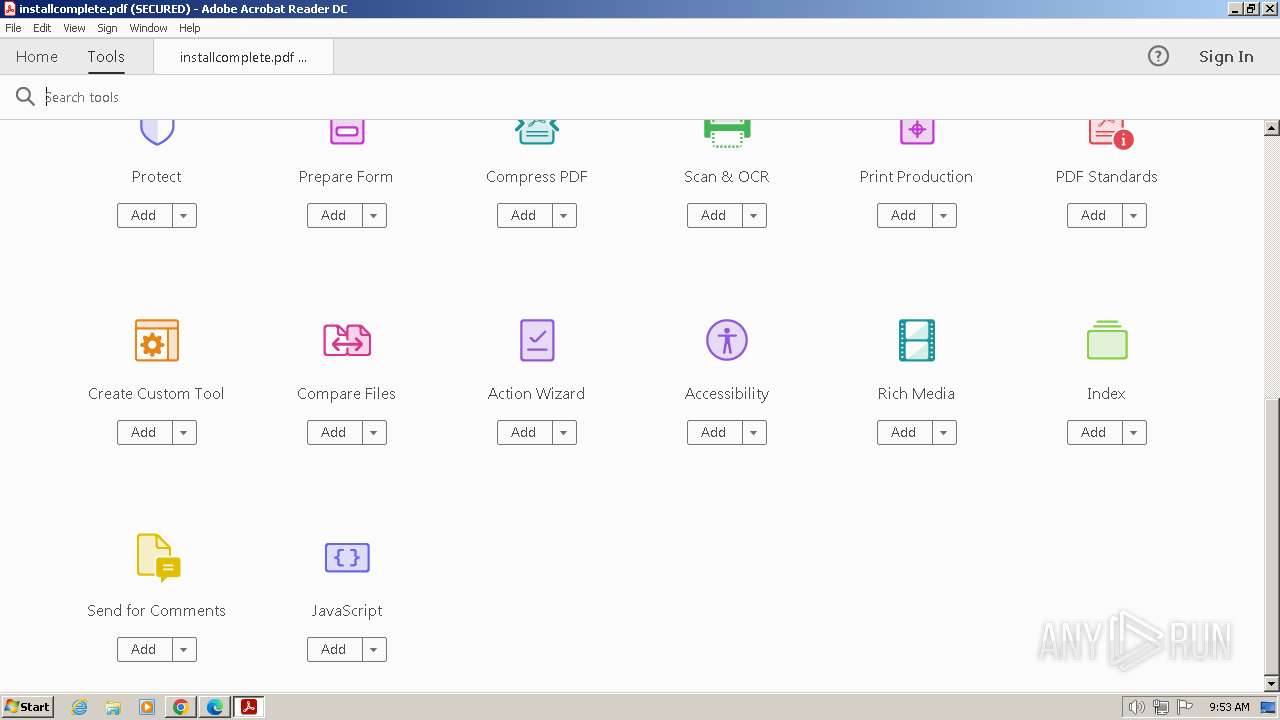The image size is (1280, 720).
Task: Switch to the Home tab
Action: coord(37,57)
